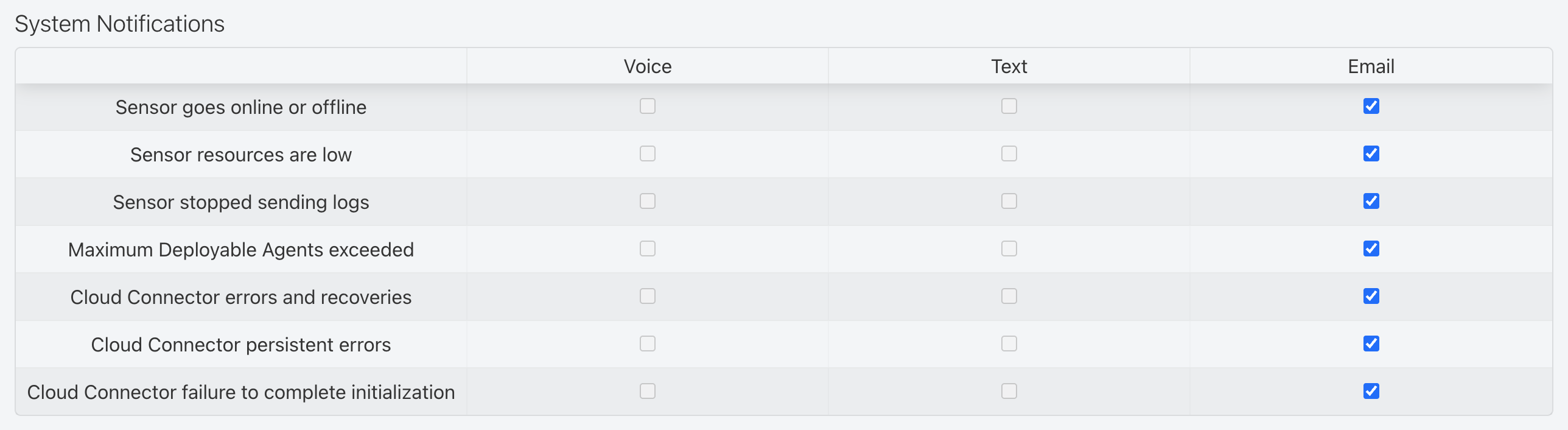Enable Voice for Sensor goes online or offline

648,106
